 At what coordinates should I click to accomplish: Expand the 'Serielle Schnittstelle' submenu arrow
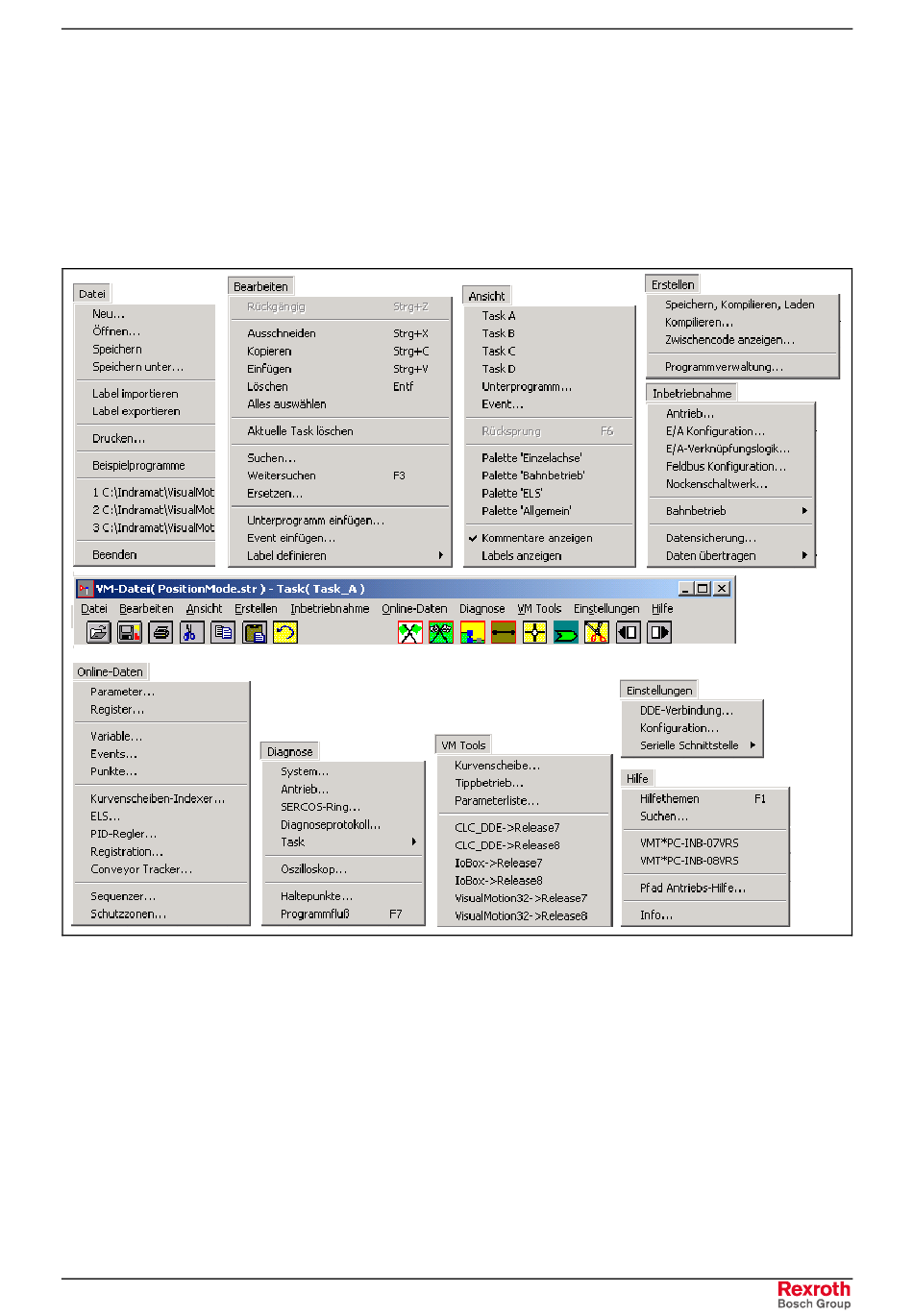click(753, 745)
